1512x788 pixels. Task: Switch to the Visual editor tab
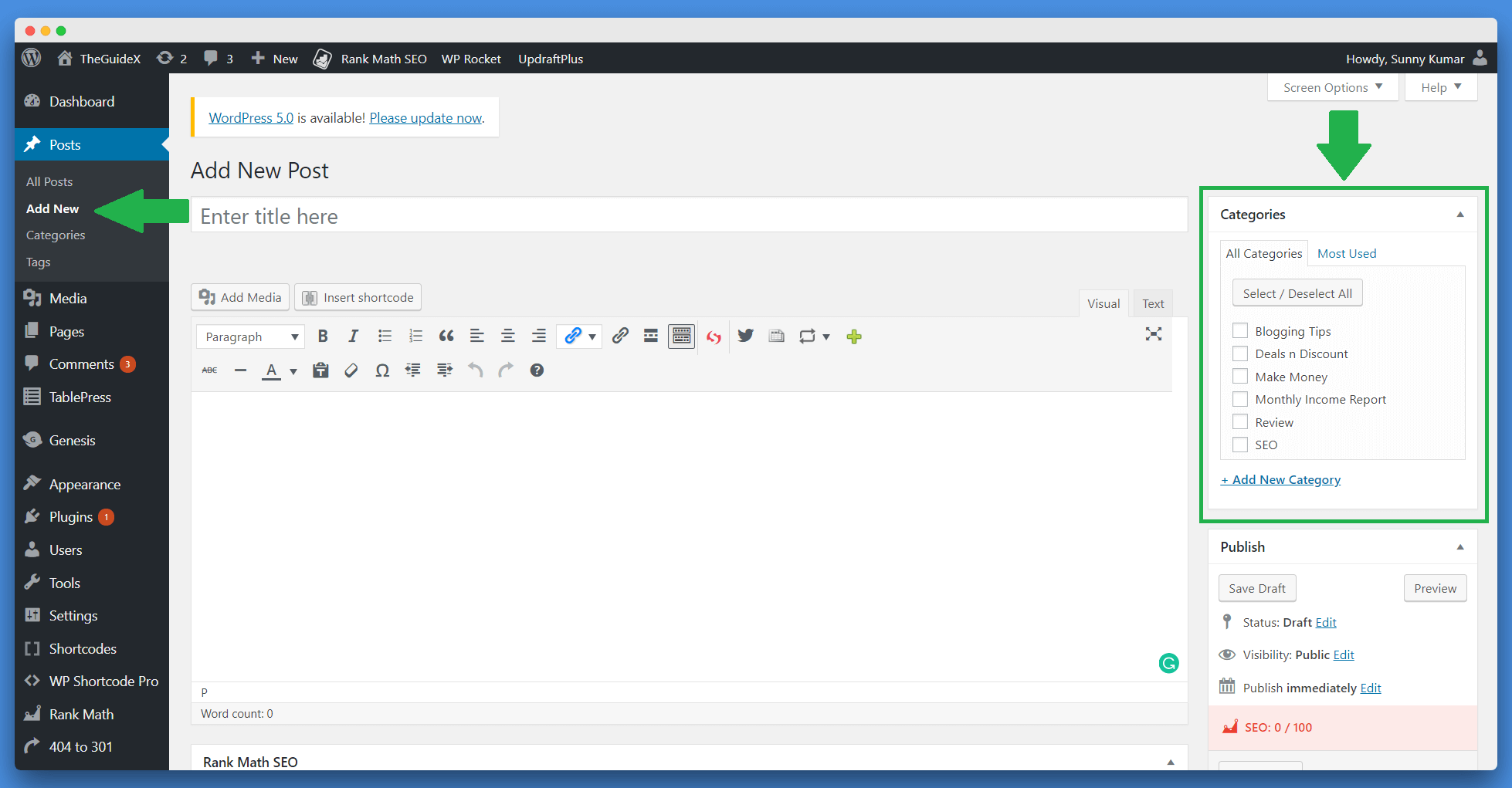(1103, 303)
